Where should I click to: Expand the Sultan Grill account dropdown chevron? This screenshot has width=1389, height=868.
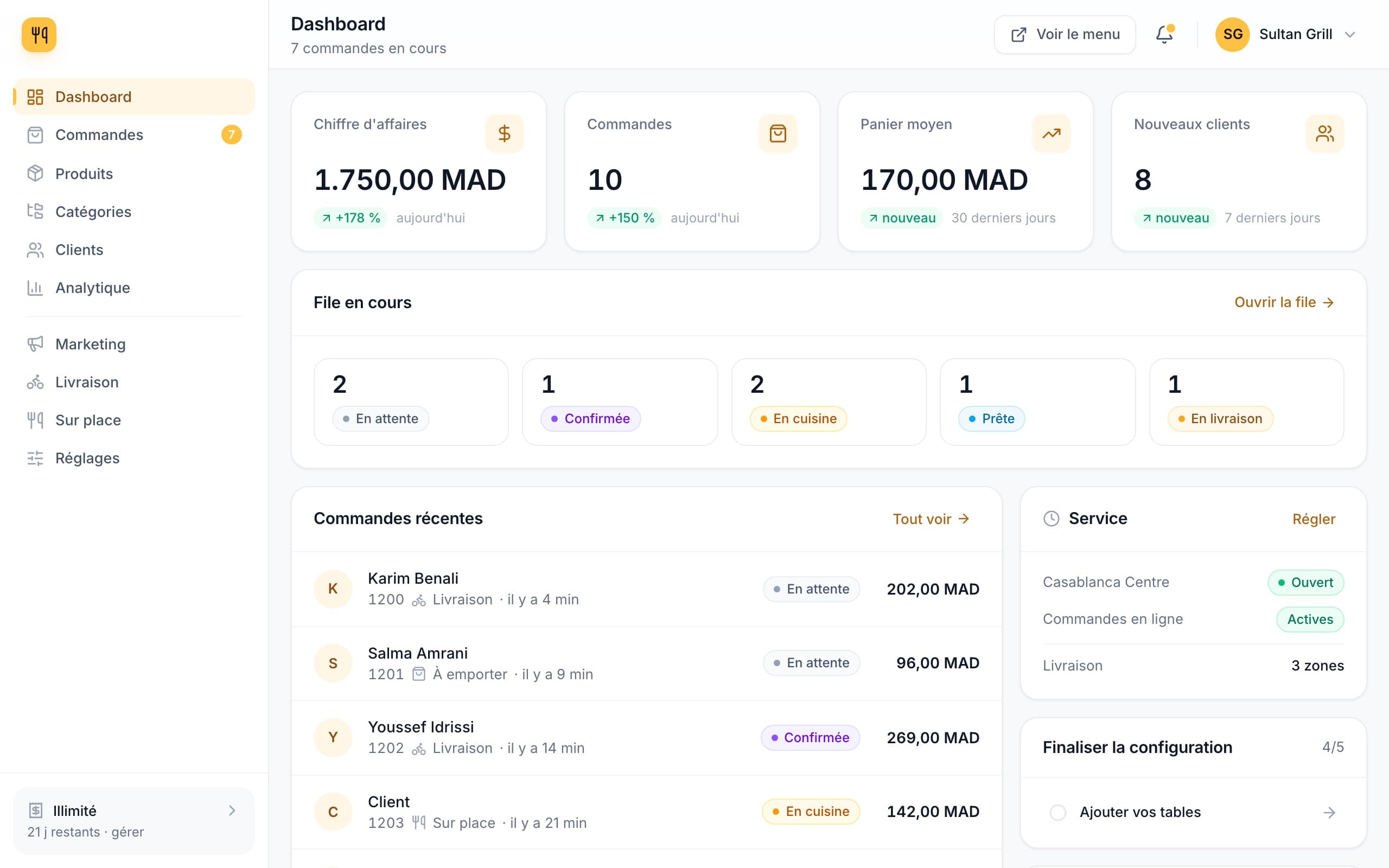(x=1350, y=34)
